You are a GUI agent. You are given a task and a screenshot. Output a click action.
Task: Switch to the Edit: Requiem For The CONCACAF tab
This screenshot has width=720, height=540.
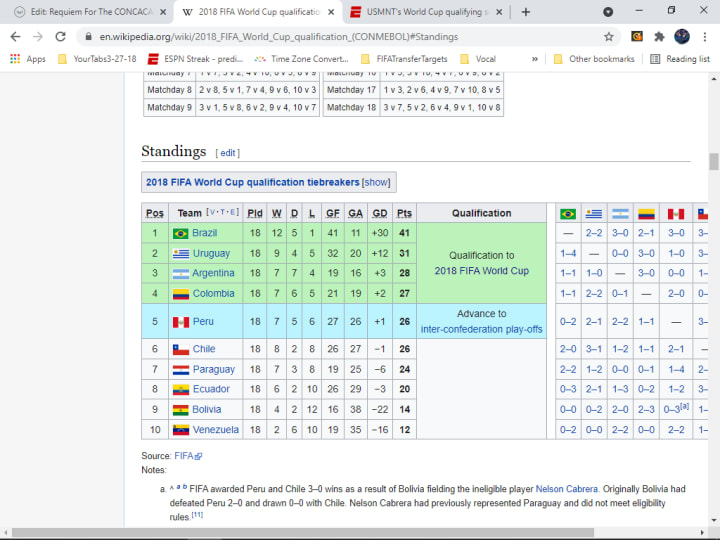pyautogui.click(x=90, y=12)
